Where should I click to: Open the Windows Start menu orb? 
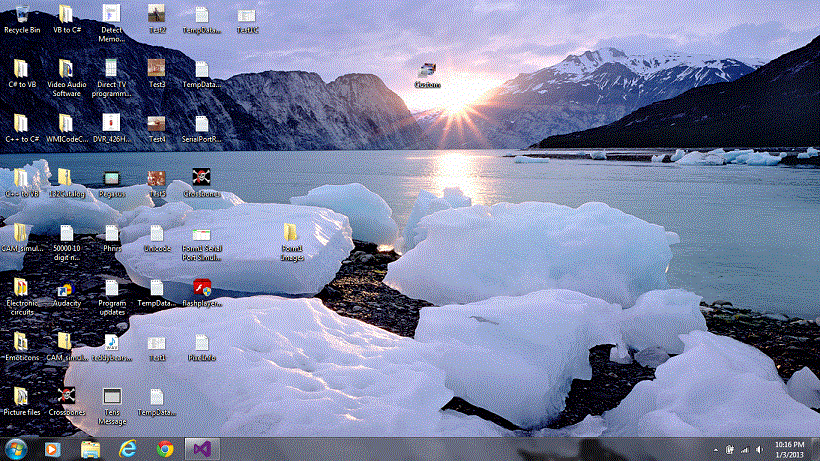point(16,449)
